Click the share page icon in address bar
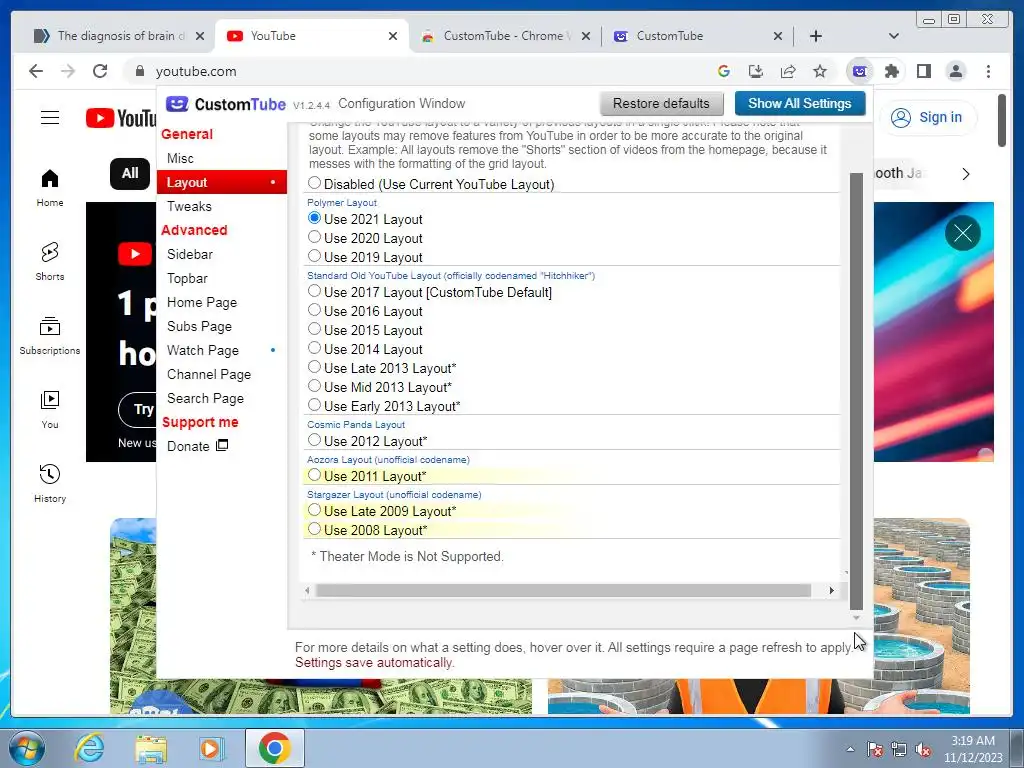 click(x=788, y=71)
